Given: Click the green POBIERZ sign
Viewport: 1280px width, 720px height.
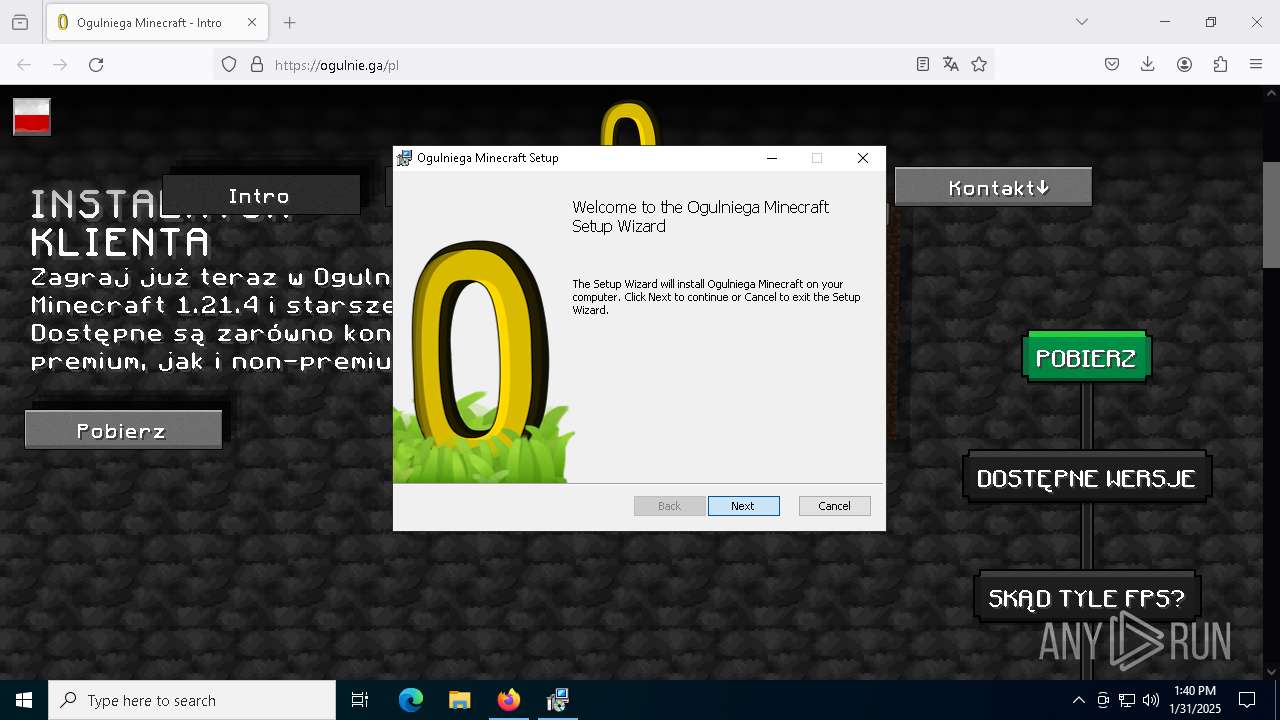Looking at the screenshot, I should coord(1086,358).
